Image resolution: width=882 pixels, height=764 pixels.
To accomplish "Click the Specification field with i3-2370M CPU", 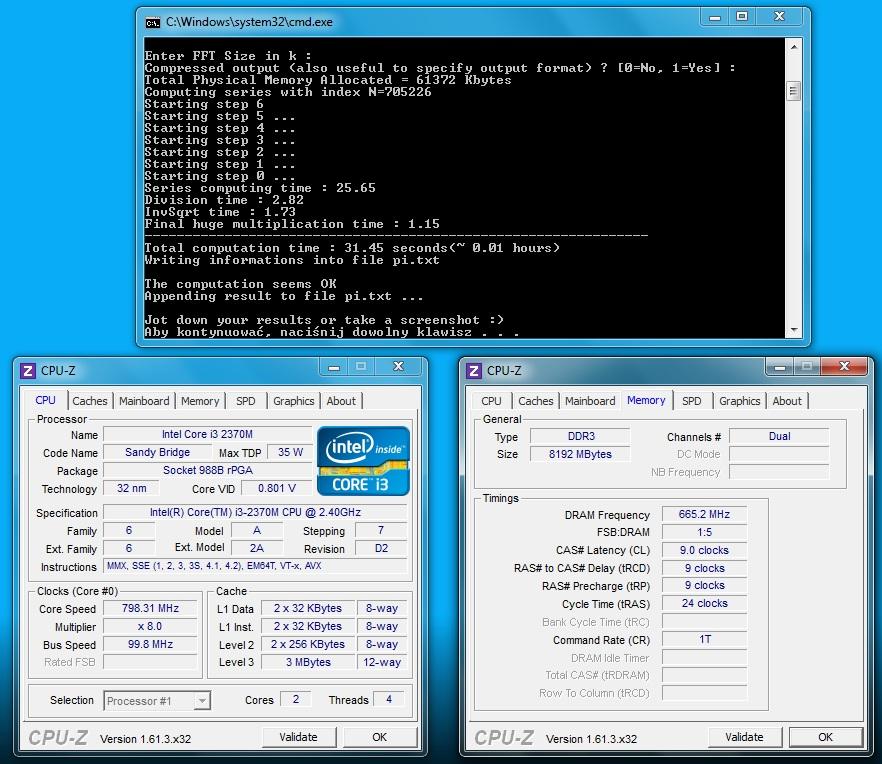I will tap(255, 513).
